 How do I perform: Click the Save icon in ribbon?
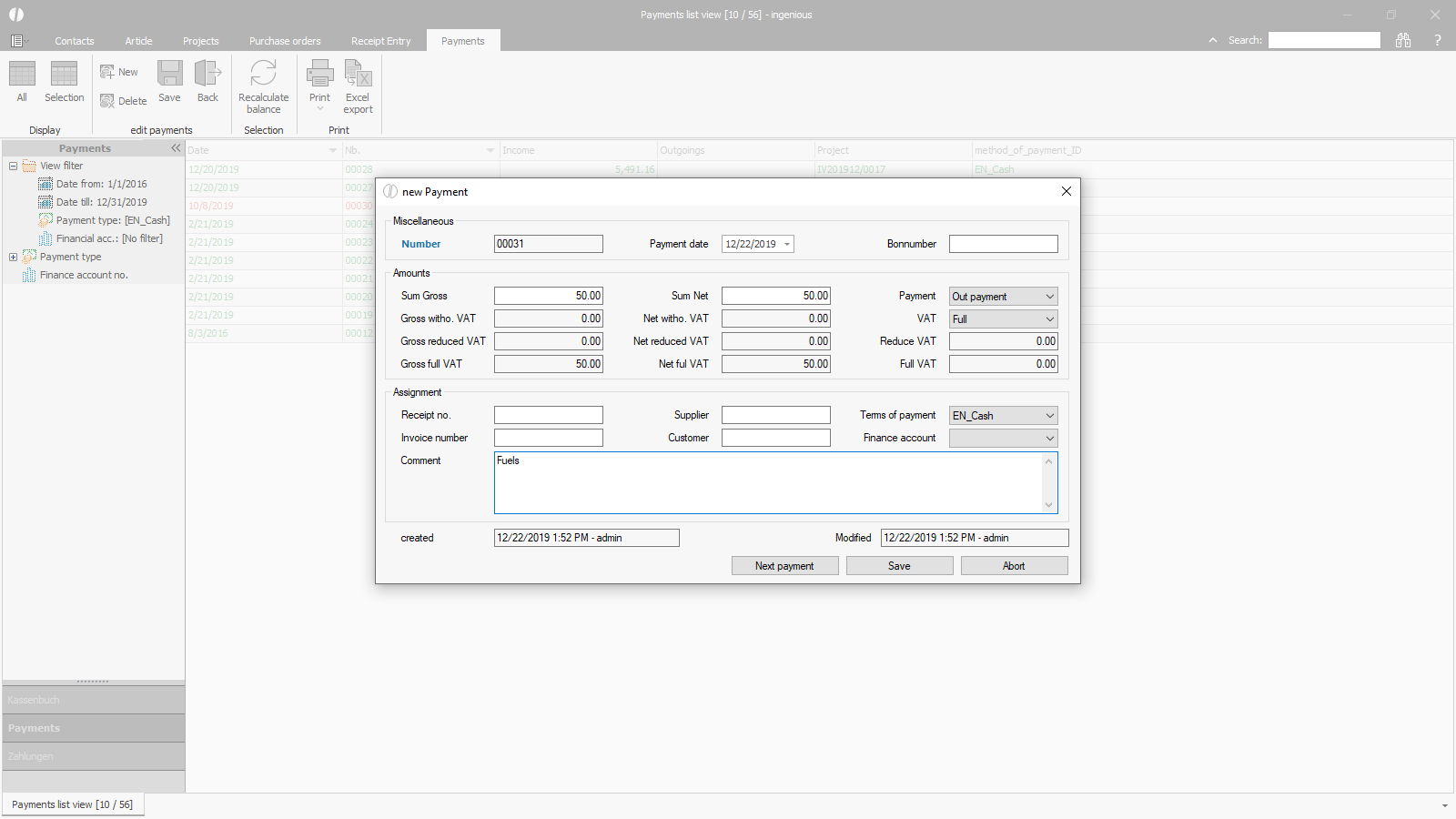(169, 75)
